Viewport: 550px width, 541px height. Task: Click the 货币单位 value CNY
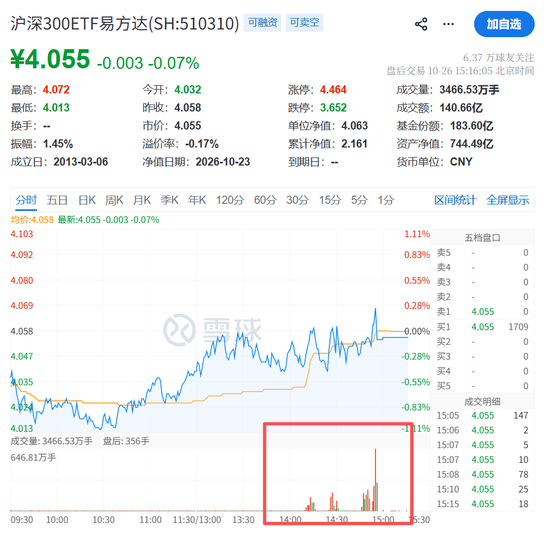click(x=461, y=162)
